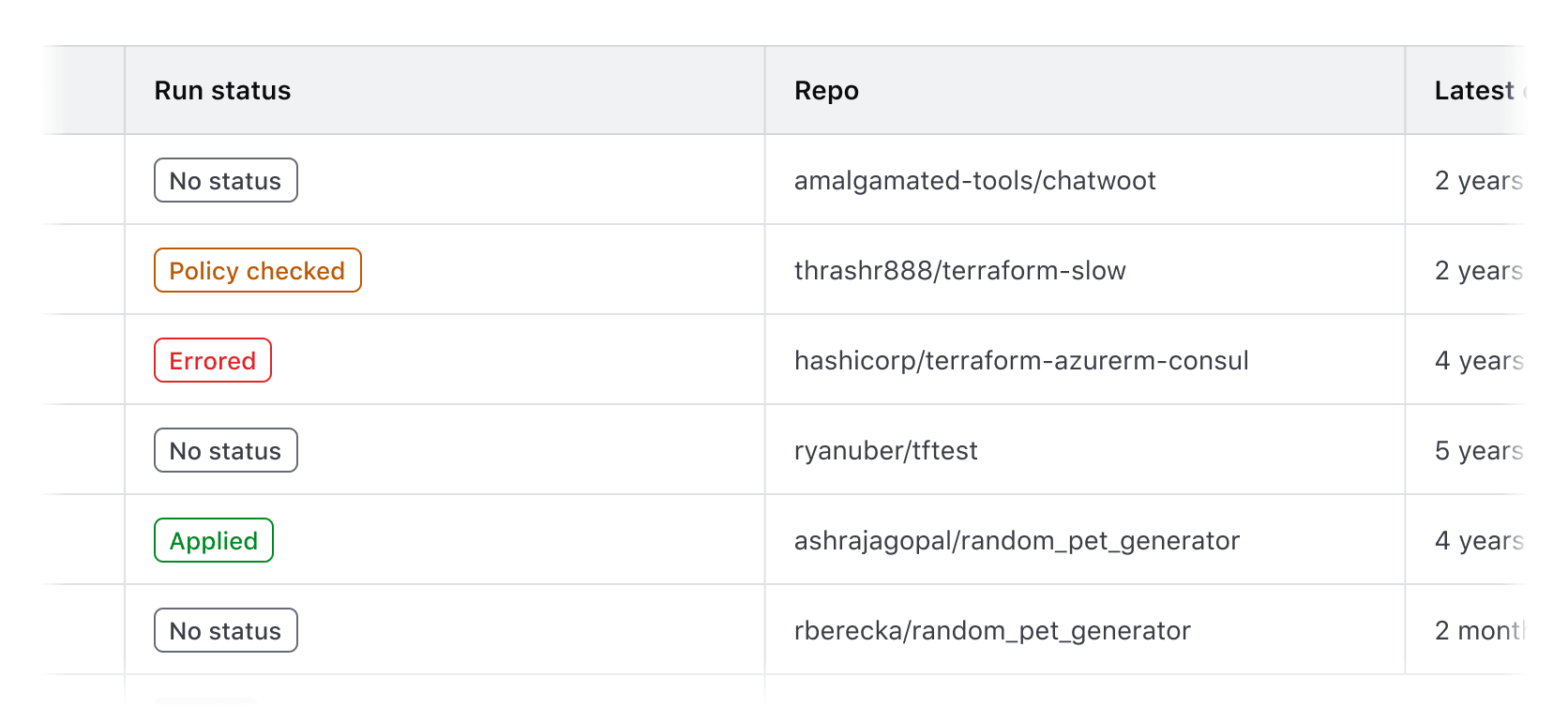Sort by the Repo column header

(826, 91)
